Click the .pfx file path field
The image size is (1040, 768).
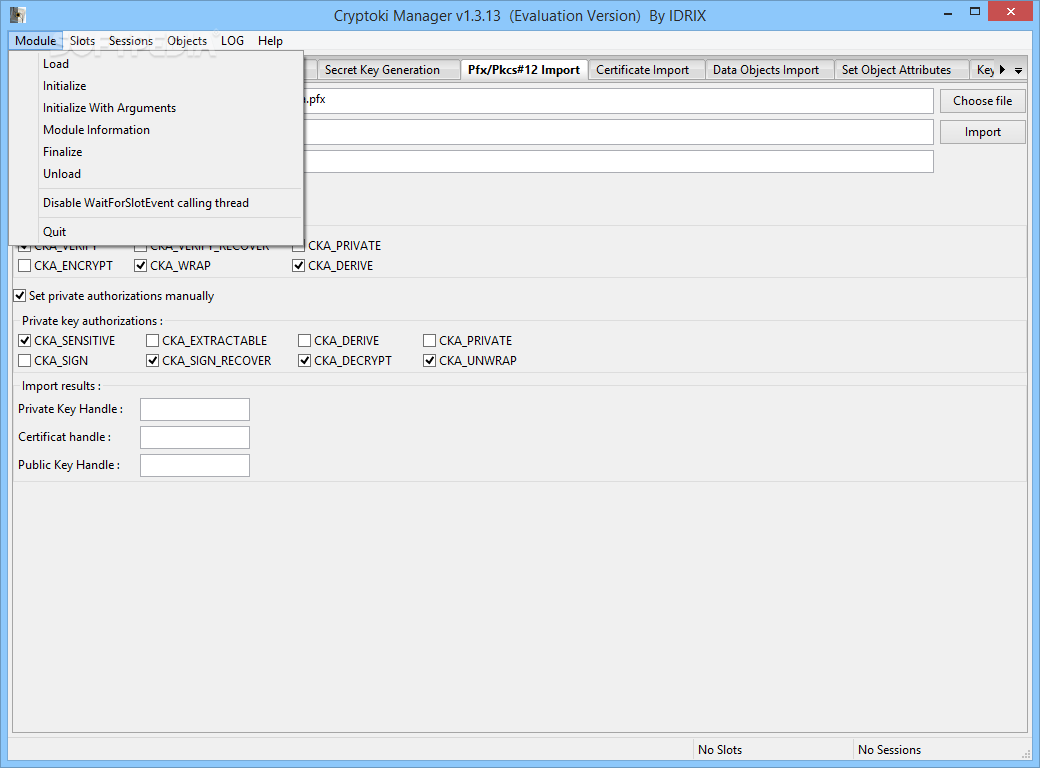pos(618,101)
